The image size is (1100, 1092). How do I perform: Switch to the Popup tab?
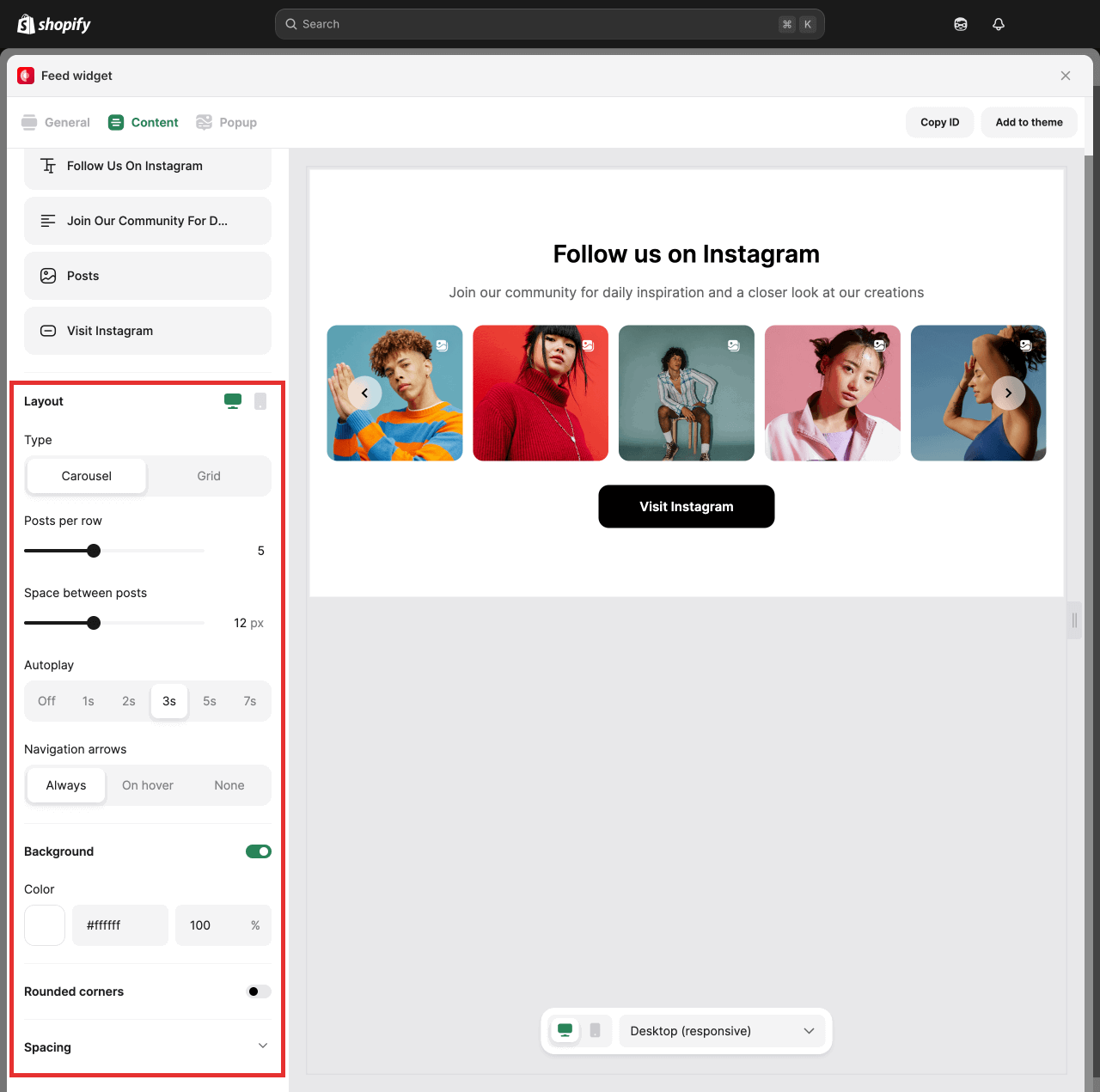coord(227,123)
